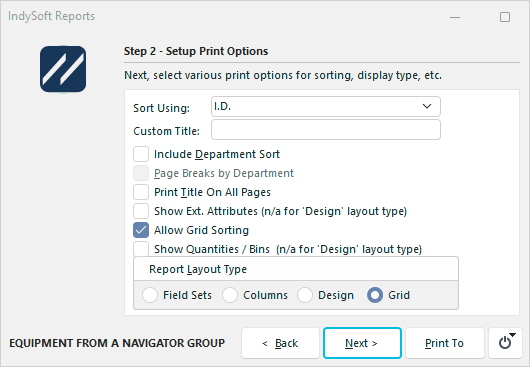Screen dimensions: 530x367
Task: Choose the Columns layout radio button
Action: click(x=230, y=295)
